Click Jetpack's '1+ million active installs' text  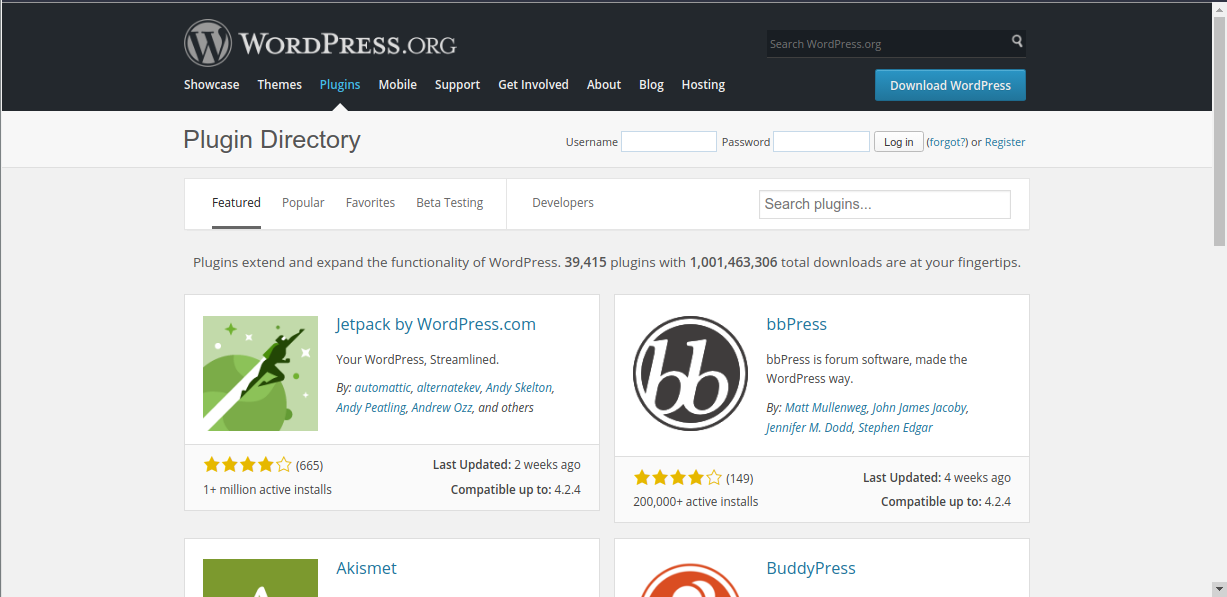[267, 490]
